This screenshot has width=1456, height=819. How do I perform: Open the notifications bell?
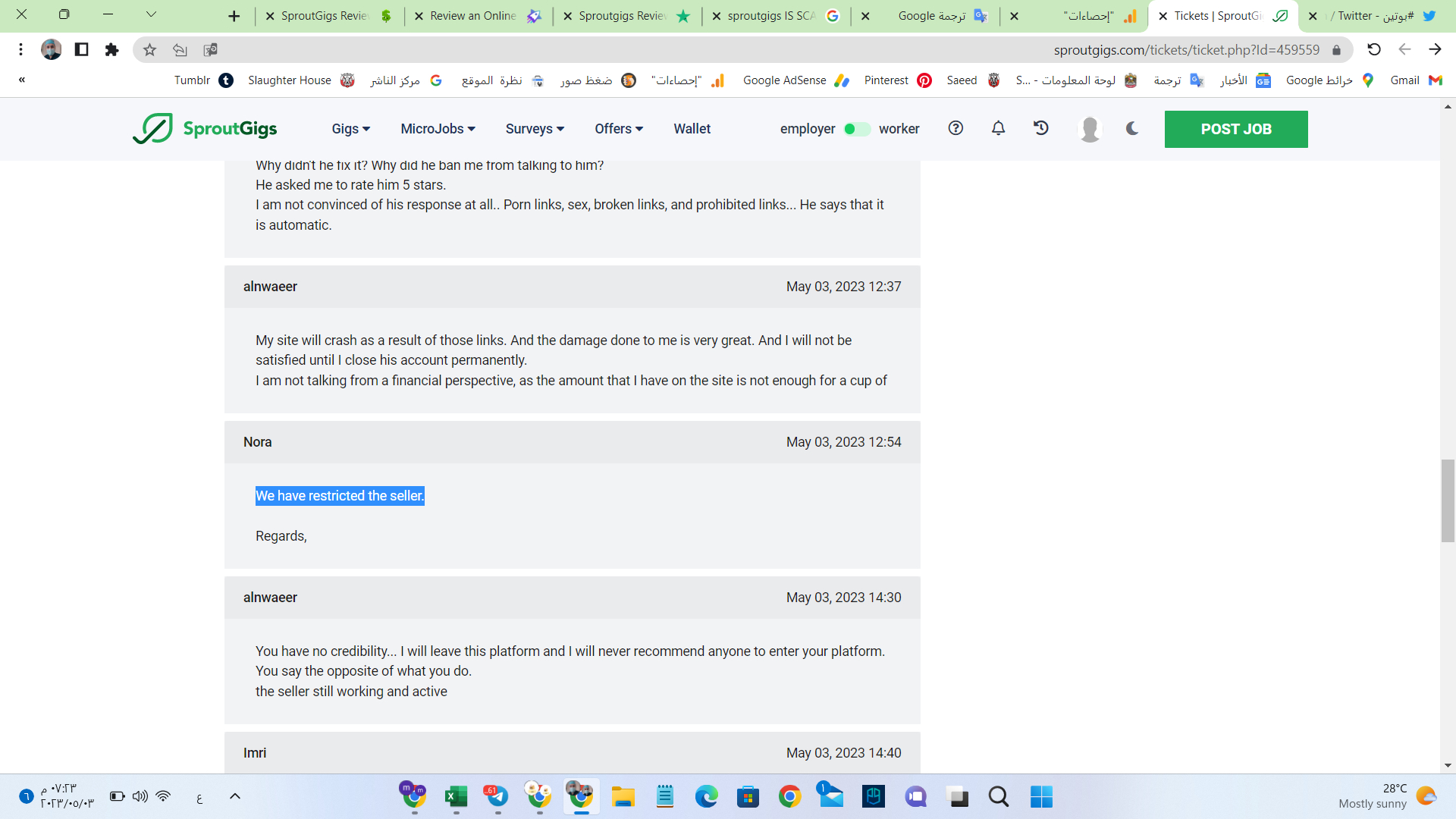click(x=998, y=128)
